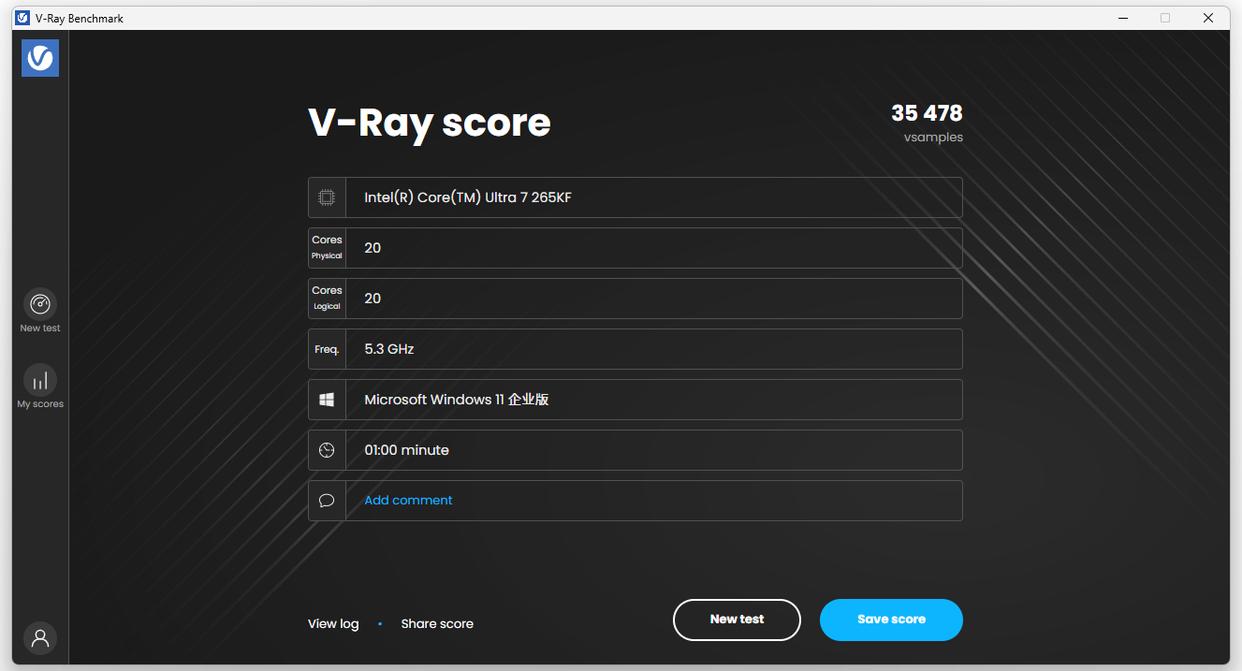This screenshot has height=671, width=1242.
Task: Close the V-Ray Benchmark window
Action: pos(1208,18)
